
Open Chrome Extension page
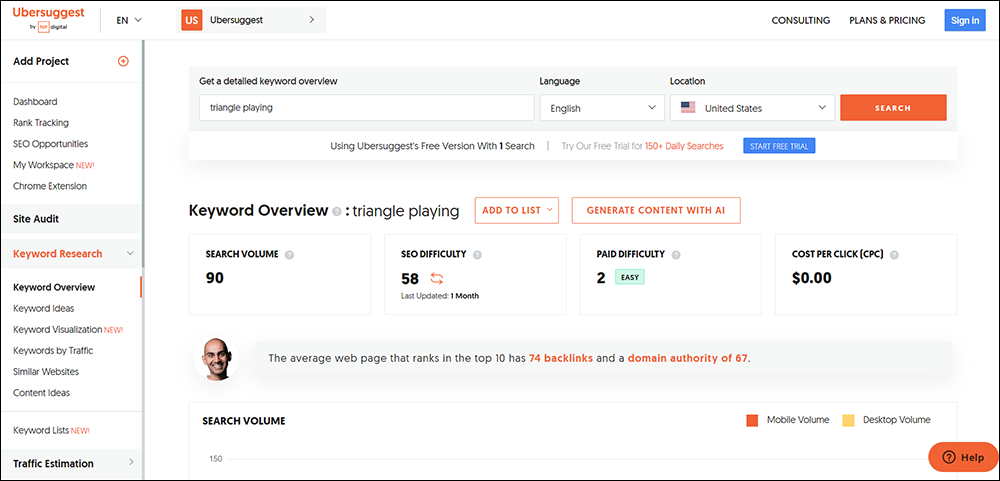(x=50, y=186)
